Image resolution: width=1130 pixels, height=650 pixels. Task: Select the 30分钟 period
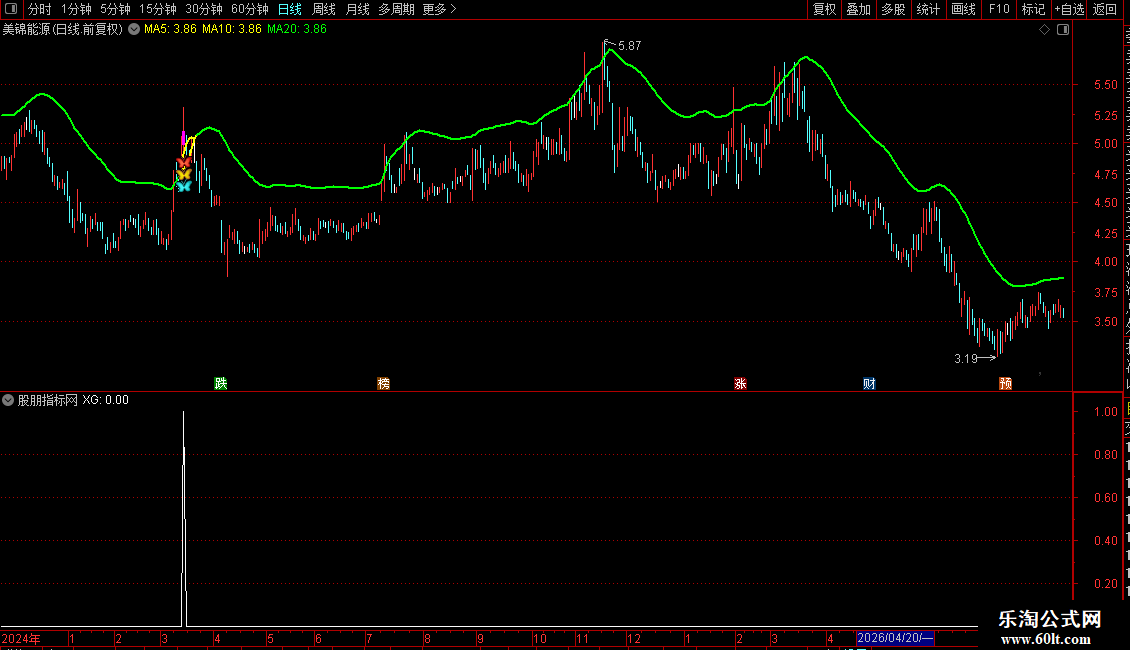click(204, 9)
